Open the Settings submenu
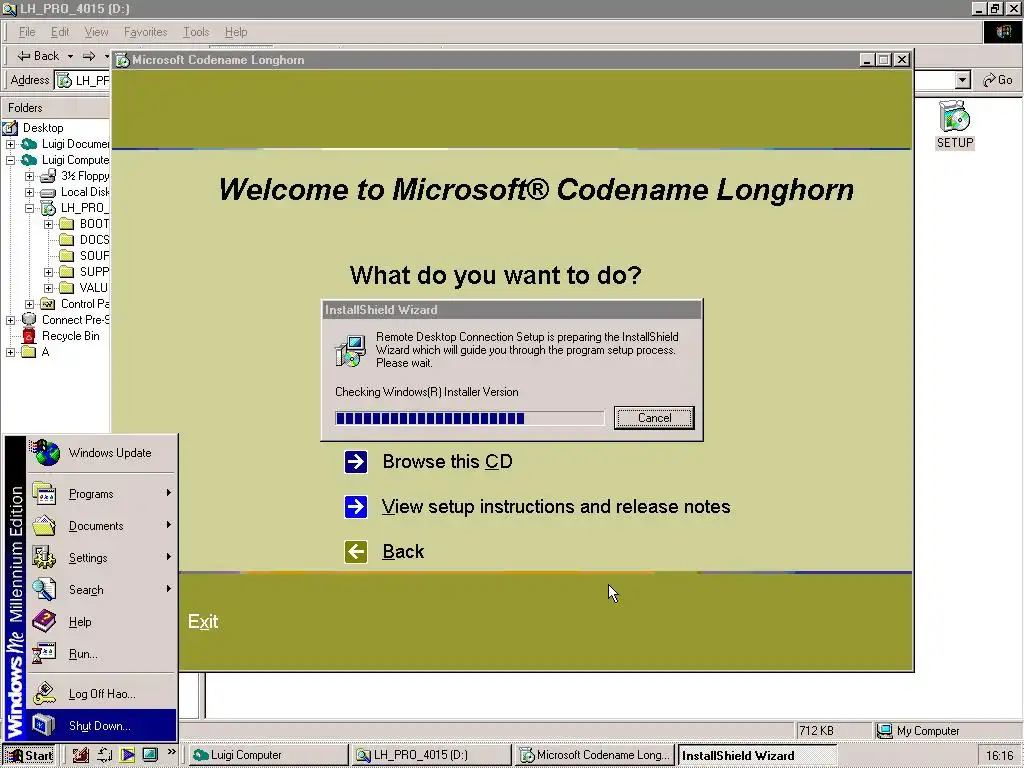The image size is (1024, 768). click(x=101, y=558)
